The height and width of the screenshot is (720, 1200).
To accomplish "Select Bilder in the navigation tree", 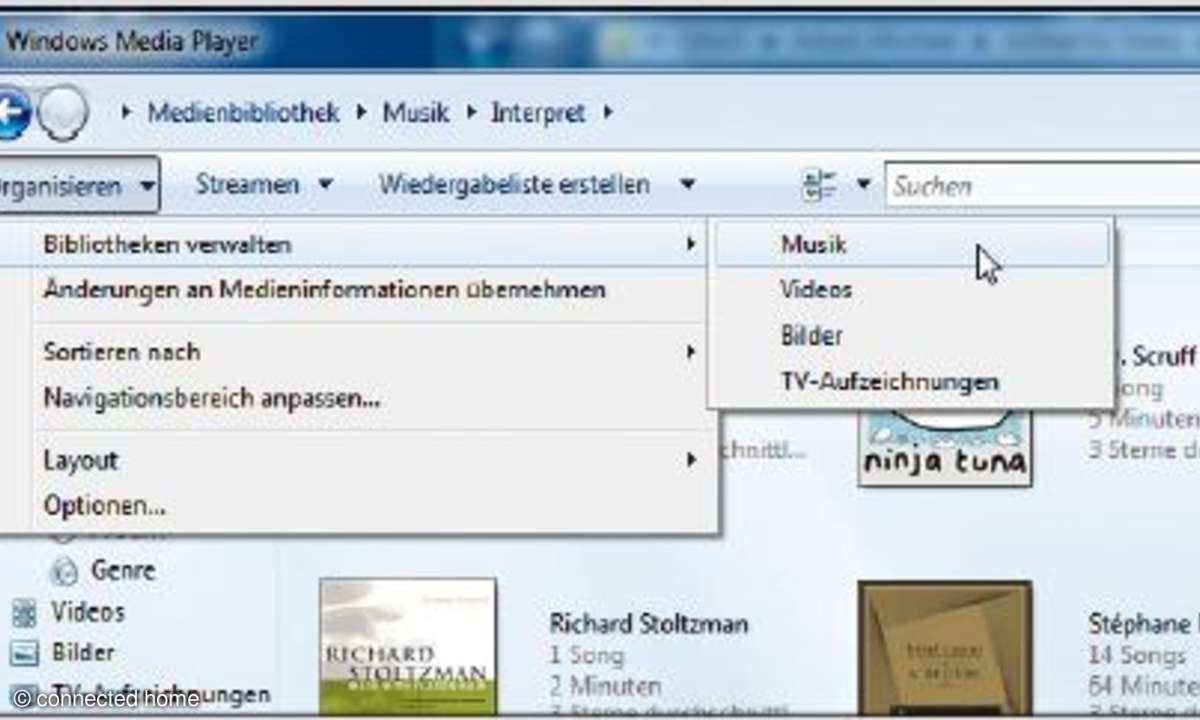I will point(83,653).
